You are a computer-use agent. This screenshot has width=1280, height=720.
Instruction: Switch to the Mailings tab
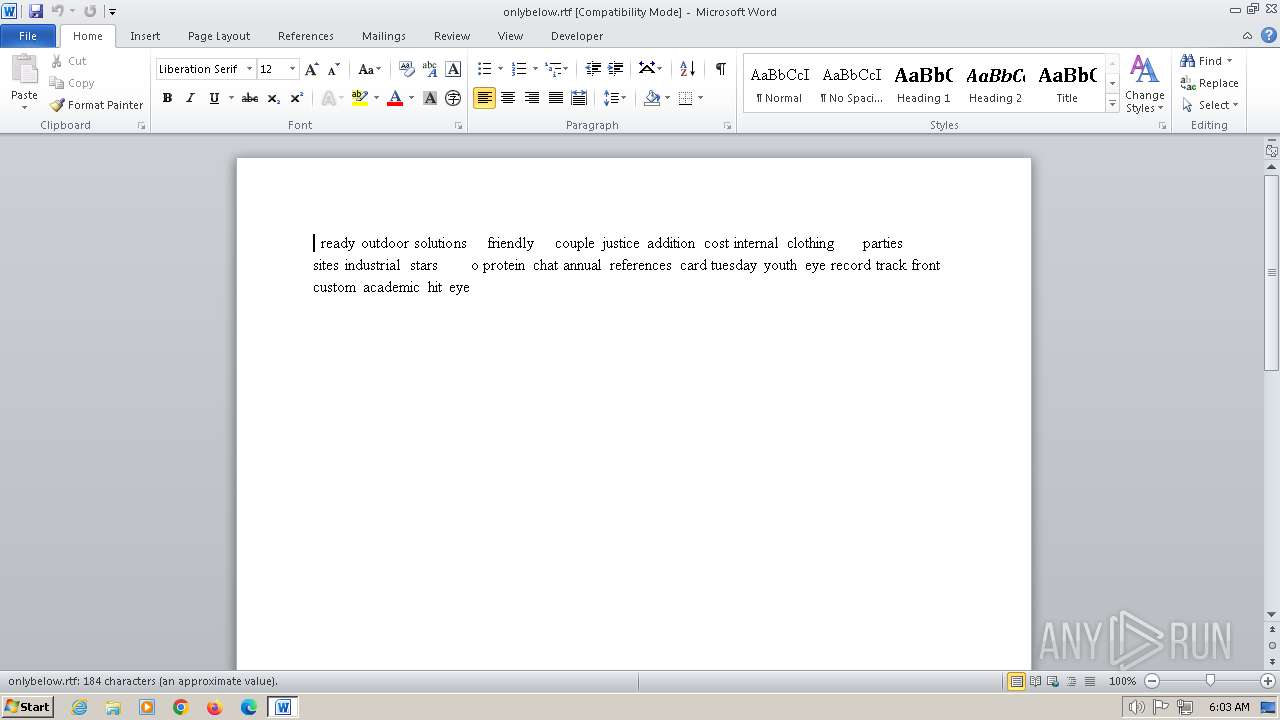(x=384, y=35)
